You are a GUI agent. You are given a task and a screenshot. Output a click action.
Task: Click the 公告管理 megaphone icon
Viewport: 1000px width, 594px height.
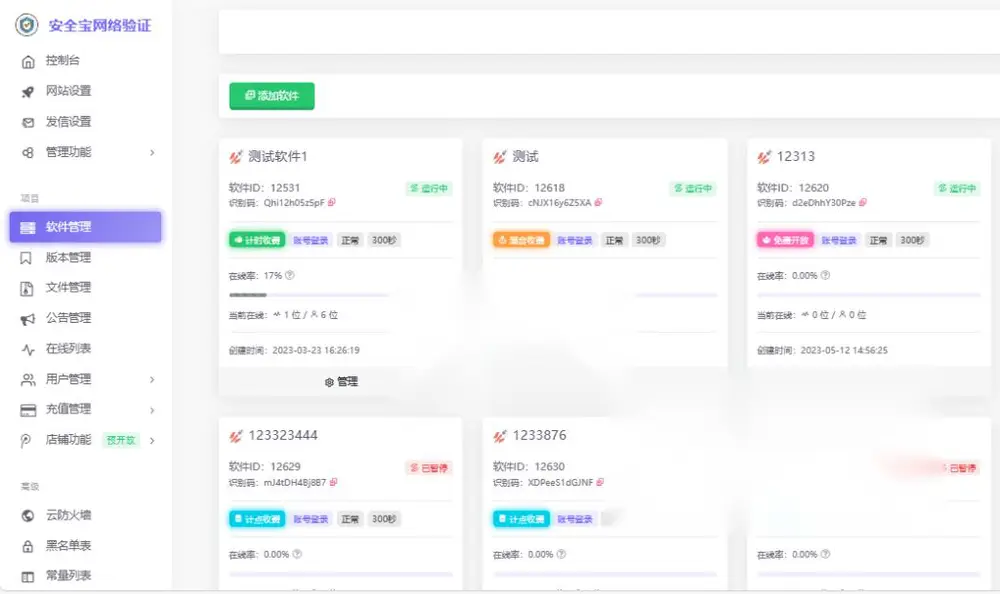pos(28,319)
